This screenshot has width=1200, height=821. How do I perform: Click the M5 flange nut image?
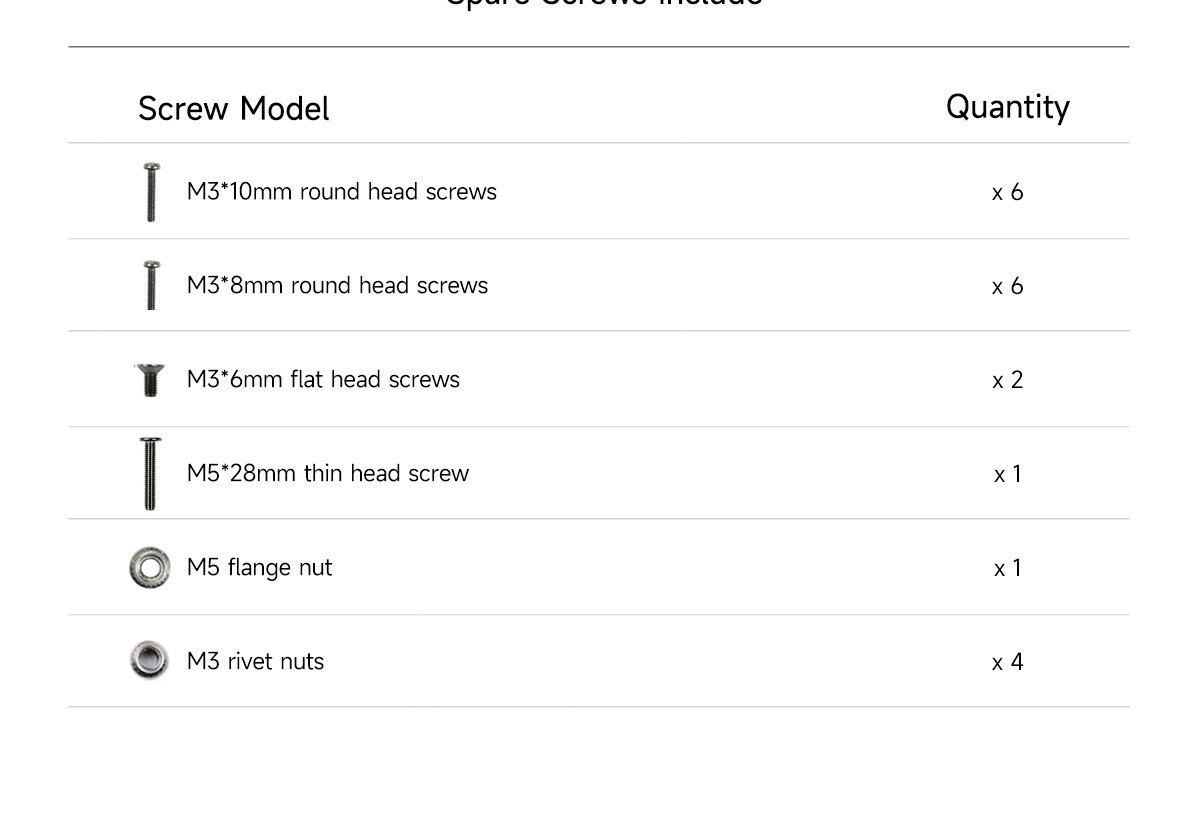(149, 568)
